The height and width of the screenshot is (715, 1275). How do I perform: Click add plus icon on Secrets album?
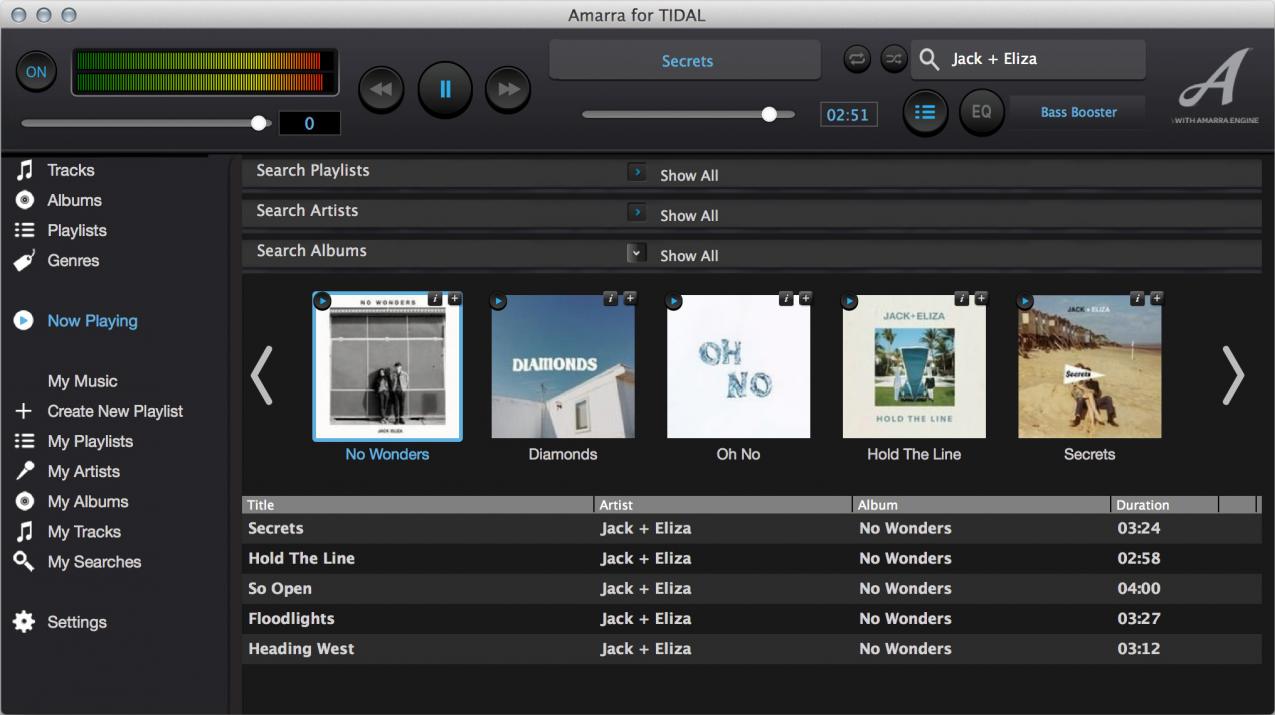pos(1156,298)
